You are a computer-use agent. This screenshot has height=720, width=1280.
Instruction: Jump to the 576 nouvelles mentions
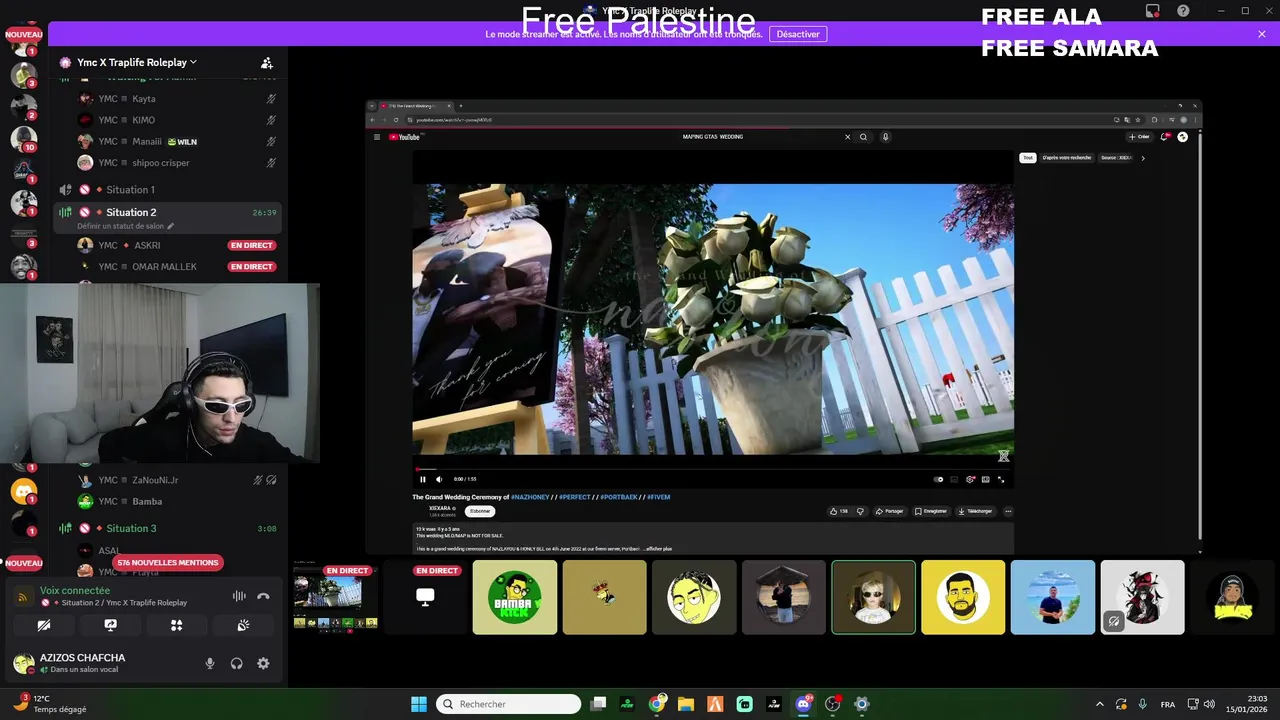[x=167, y=563]
